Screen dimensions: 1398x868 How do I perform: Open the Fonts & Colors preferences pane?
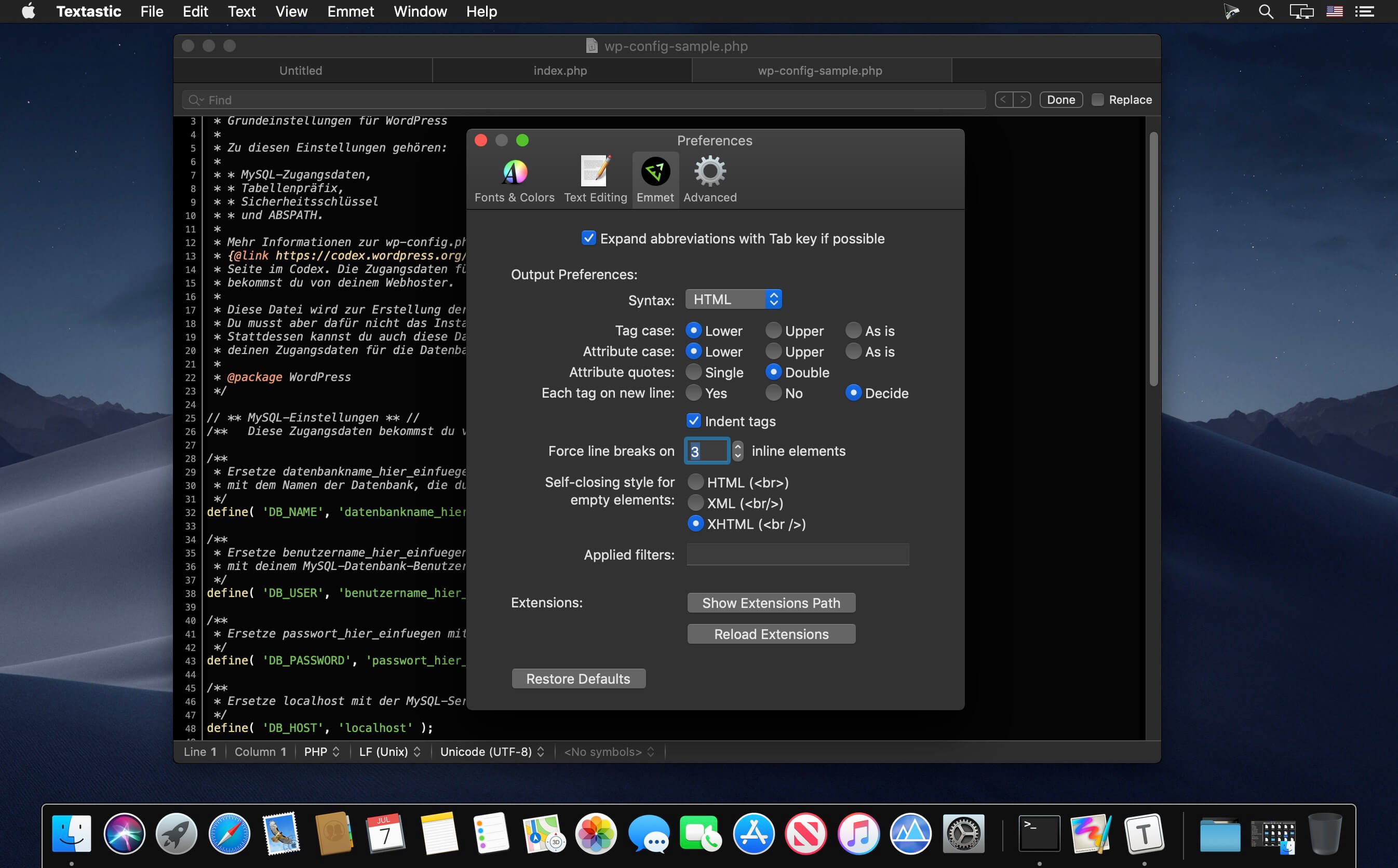pyautogui.click(x=515, y=180)
